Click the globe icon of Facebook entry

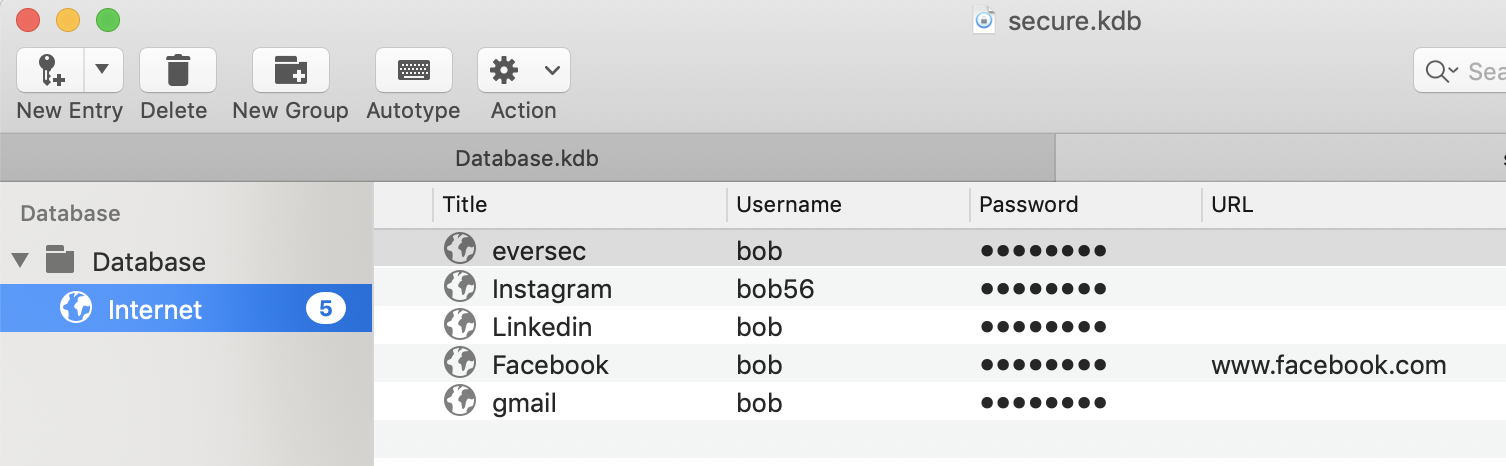(460, 362)
